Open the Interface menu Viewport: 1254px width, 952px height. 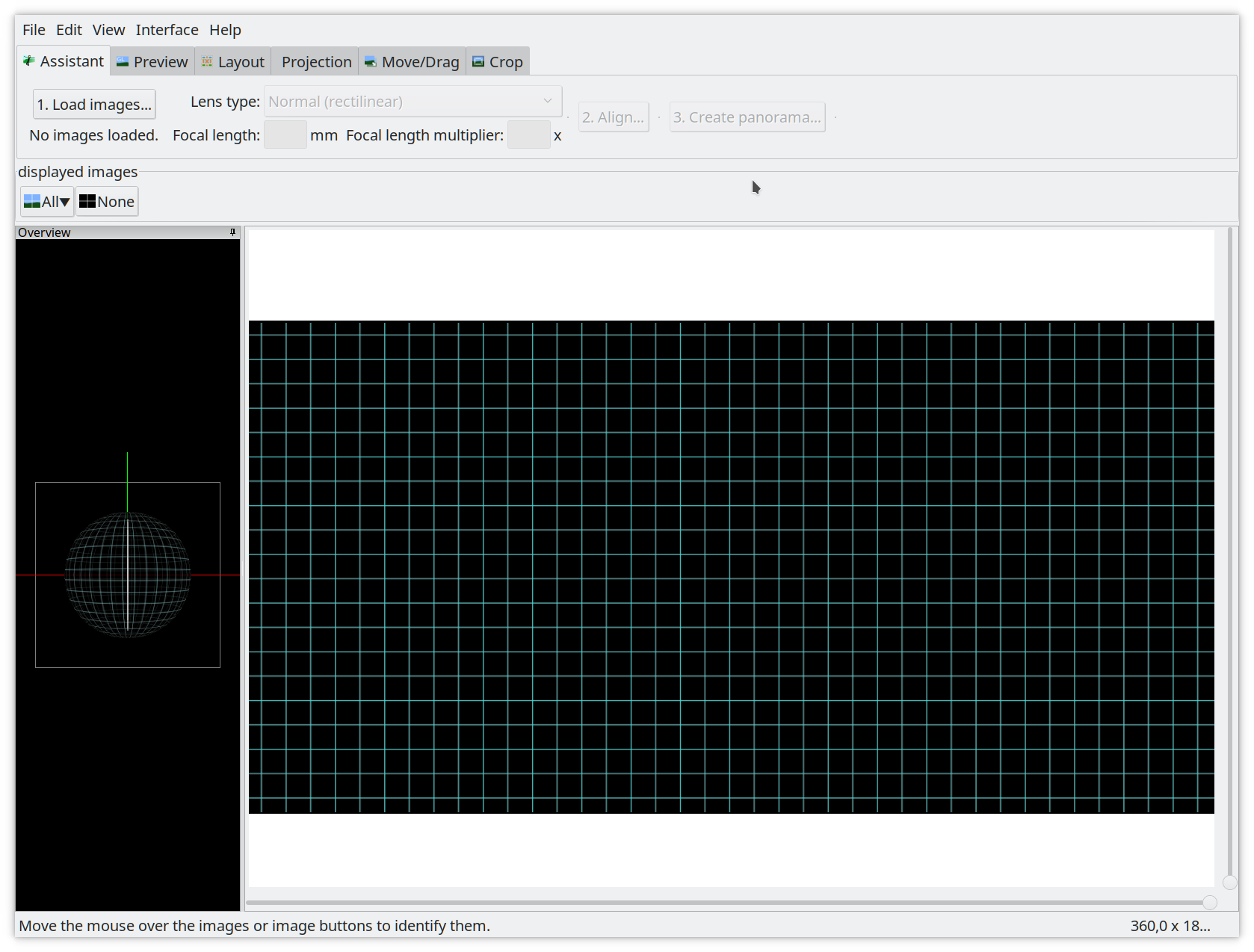(x=167, y=30)
